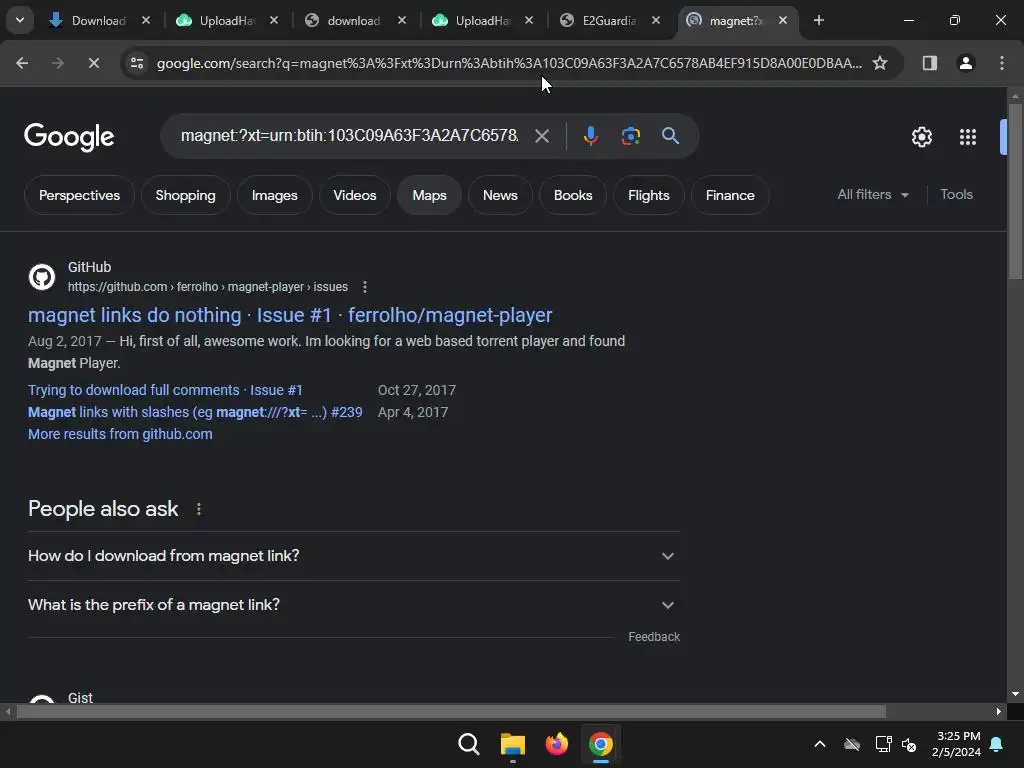Filter results by Perspectives
The image size is (1024, 768).
click(x=79, y=195)
